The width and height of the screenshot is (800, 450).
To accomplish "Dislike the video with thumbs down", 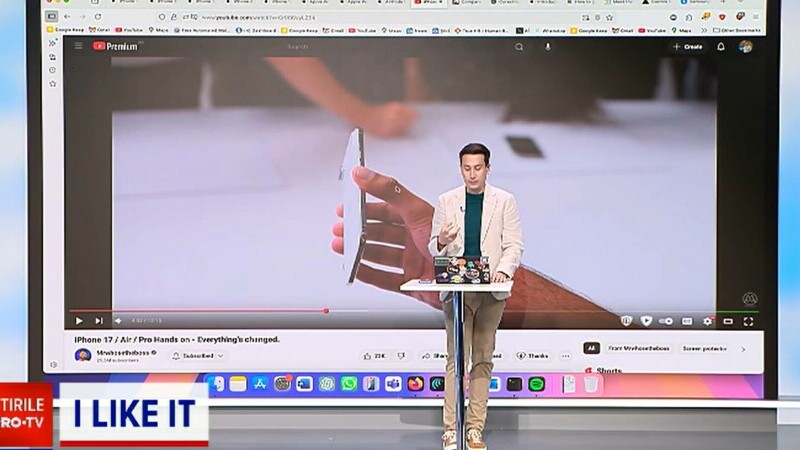I will tap(401, 355).
